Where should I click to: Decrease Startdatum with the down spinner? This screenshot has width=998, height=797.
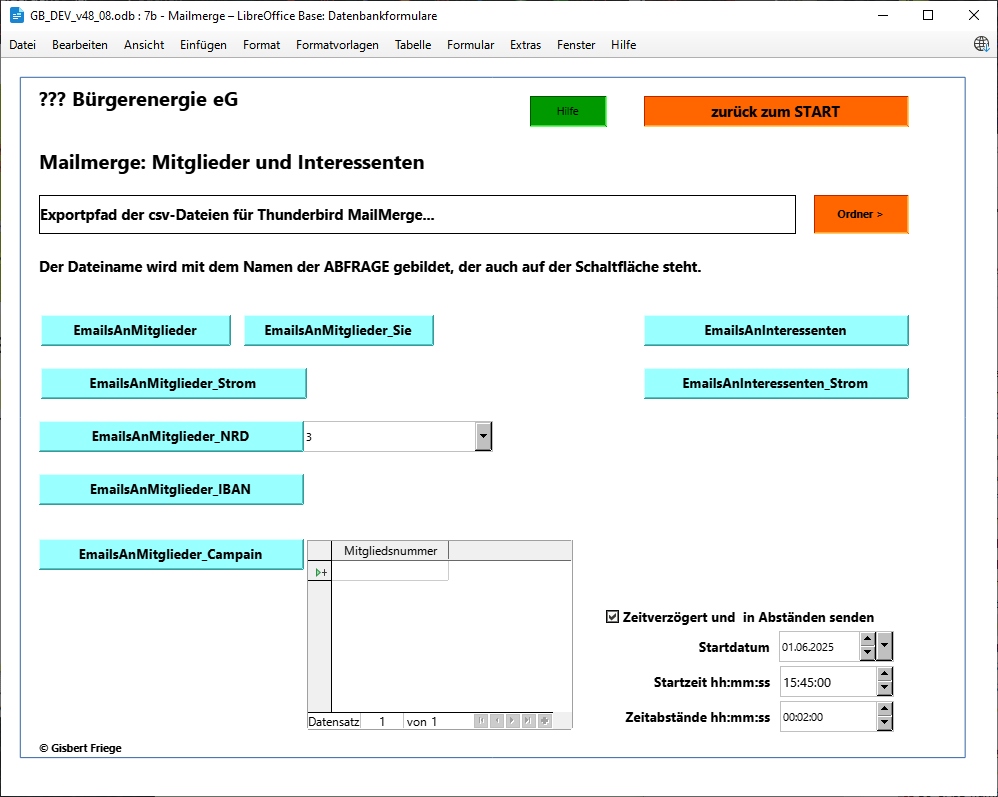coord(868,654)
